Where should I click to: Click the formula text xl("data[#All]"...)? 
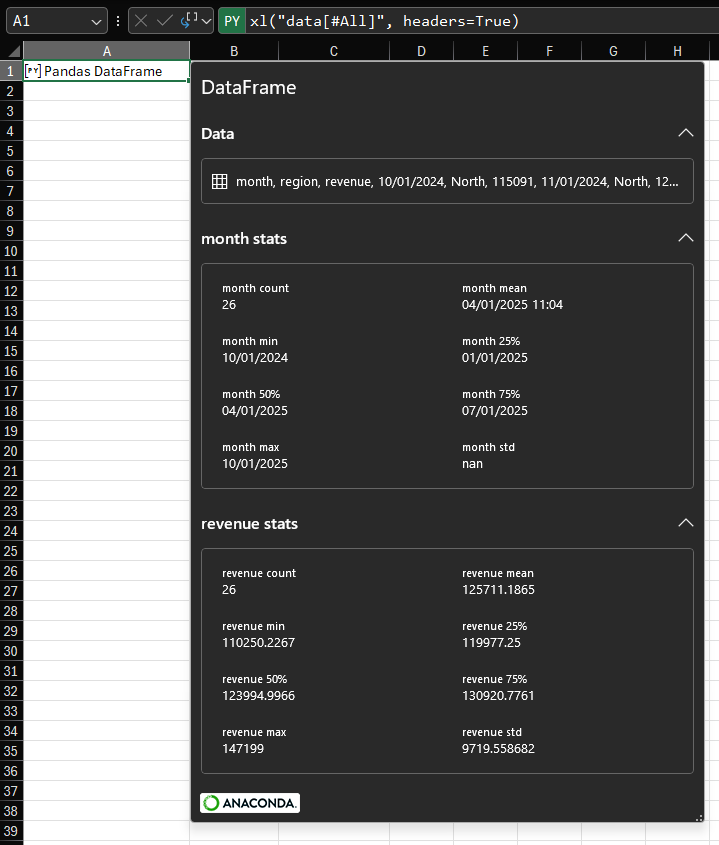point(385,21)
